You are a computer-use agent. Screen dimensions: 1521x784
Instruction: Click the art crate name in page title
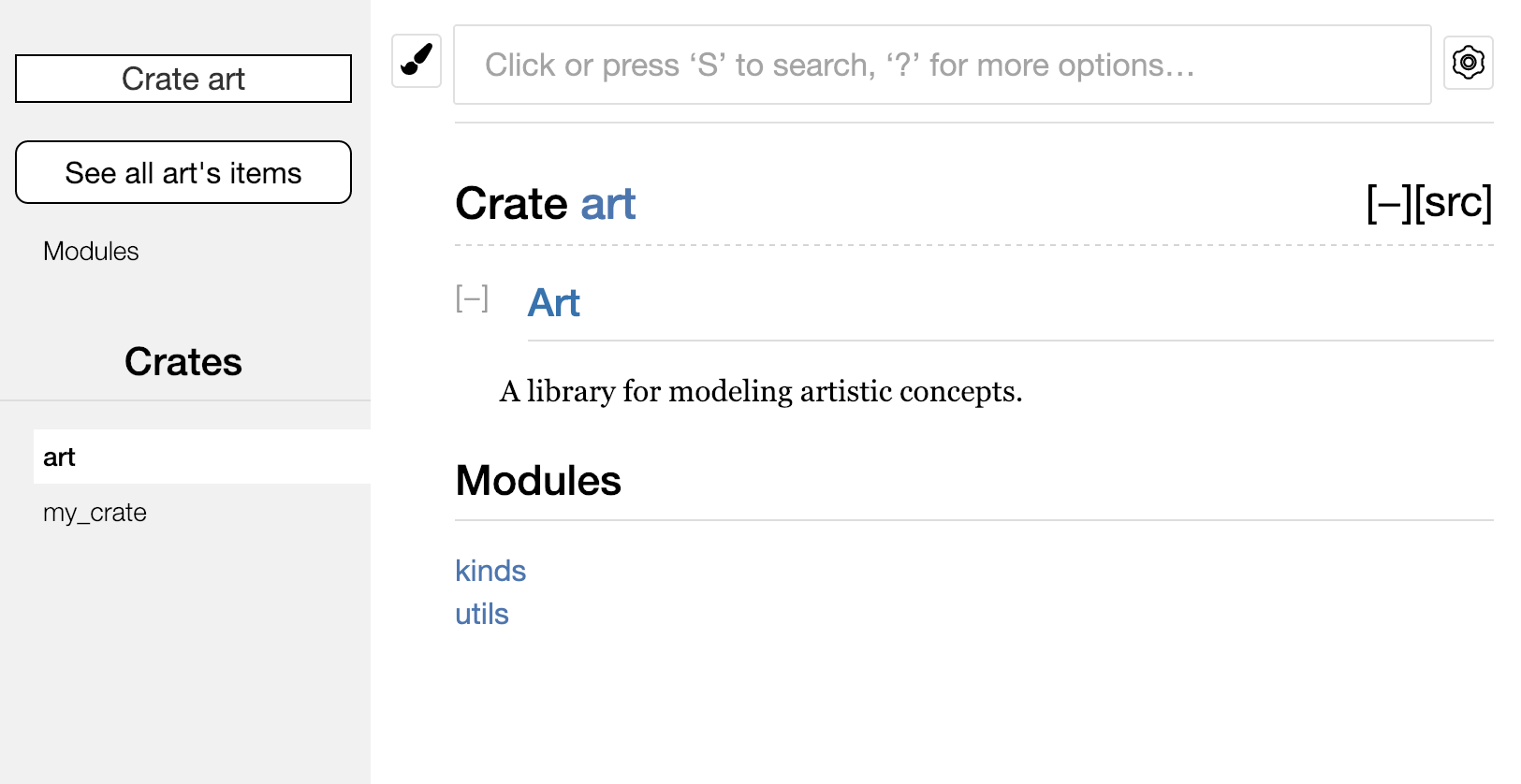point(608,203)
